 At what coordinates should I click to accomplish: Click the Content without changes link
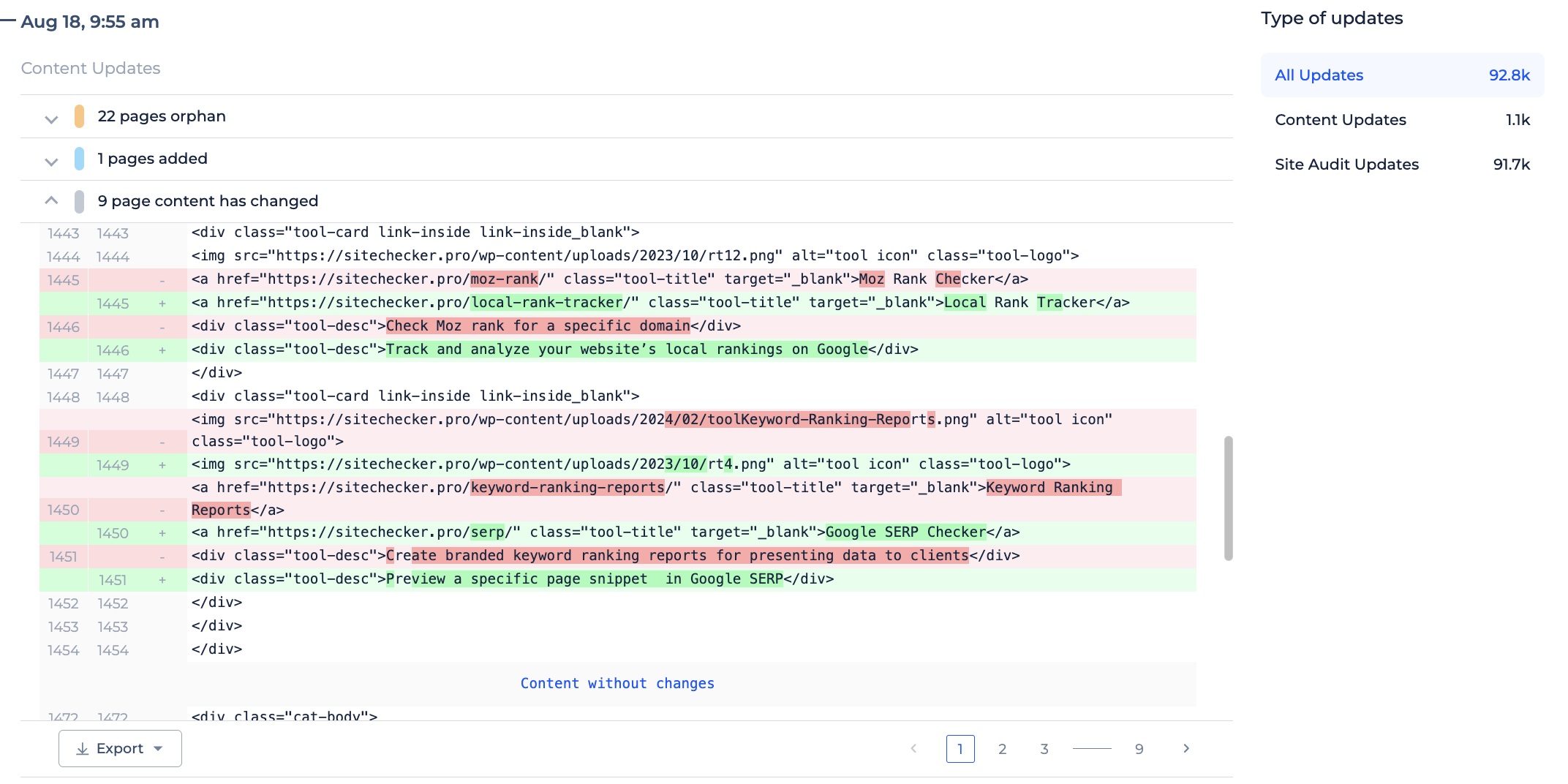tap(617, 683)
